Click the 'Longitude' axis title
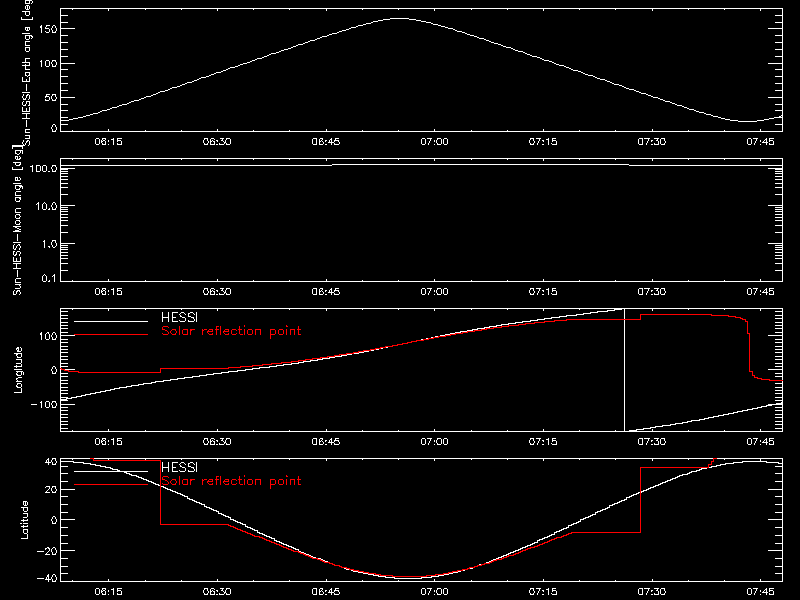This screenshot has width=800, height=600. [x=18, y=370]
